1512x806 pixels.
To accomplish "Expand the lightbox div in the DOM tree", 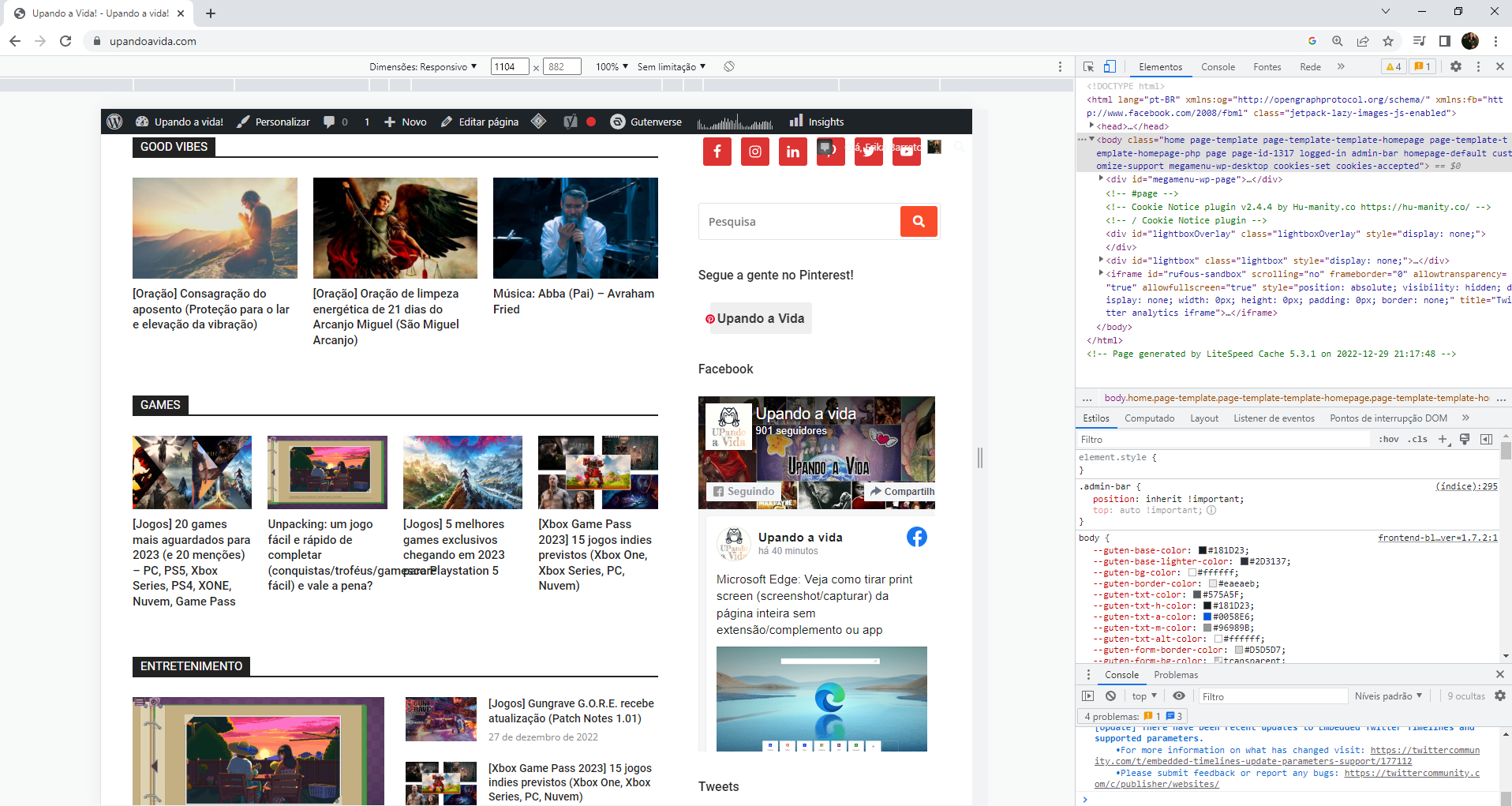I will click(x=1102, y=261).
